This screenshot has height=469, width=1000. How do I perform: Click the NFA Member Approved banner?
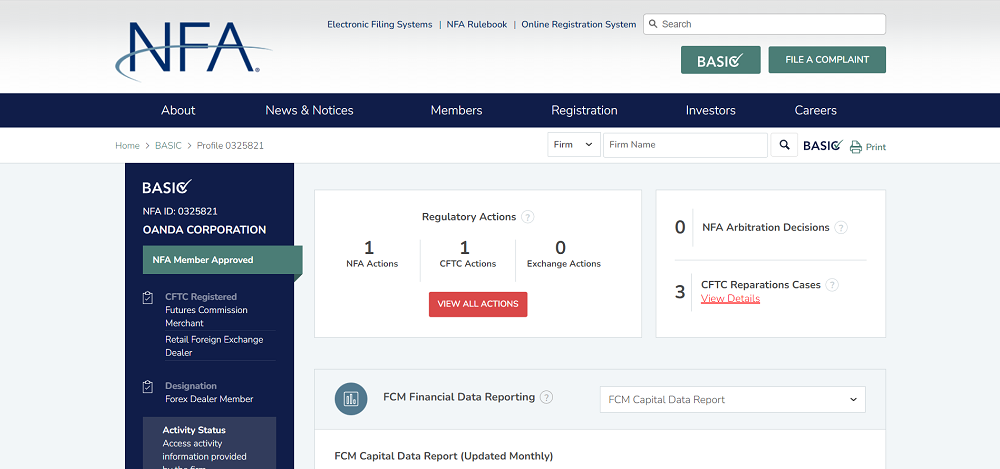coord(221,260)
